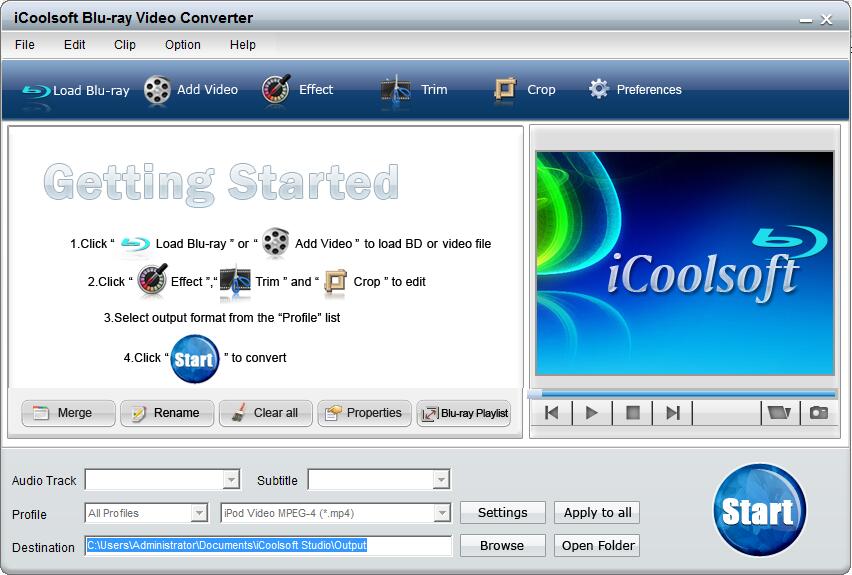Open snapshot folder icon in preview panel
This screenshot has width=852, height=575.
(779, 413)
